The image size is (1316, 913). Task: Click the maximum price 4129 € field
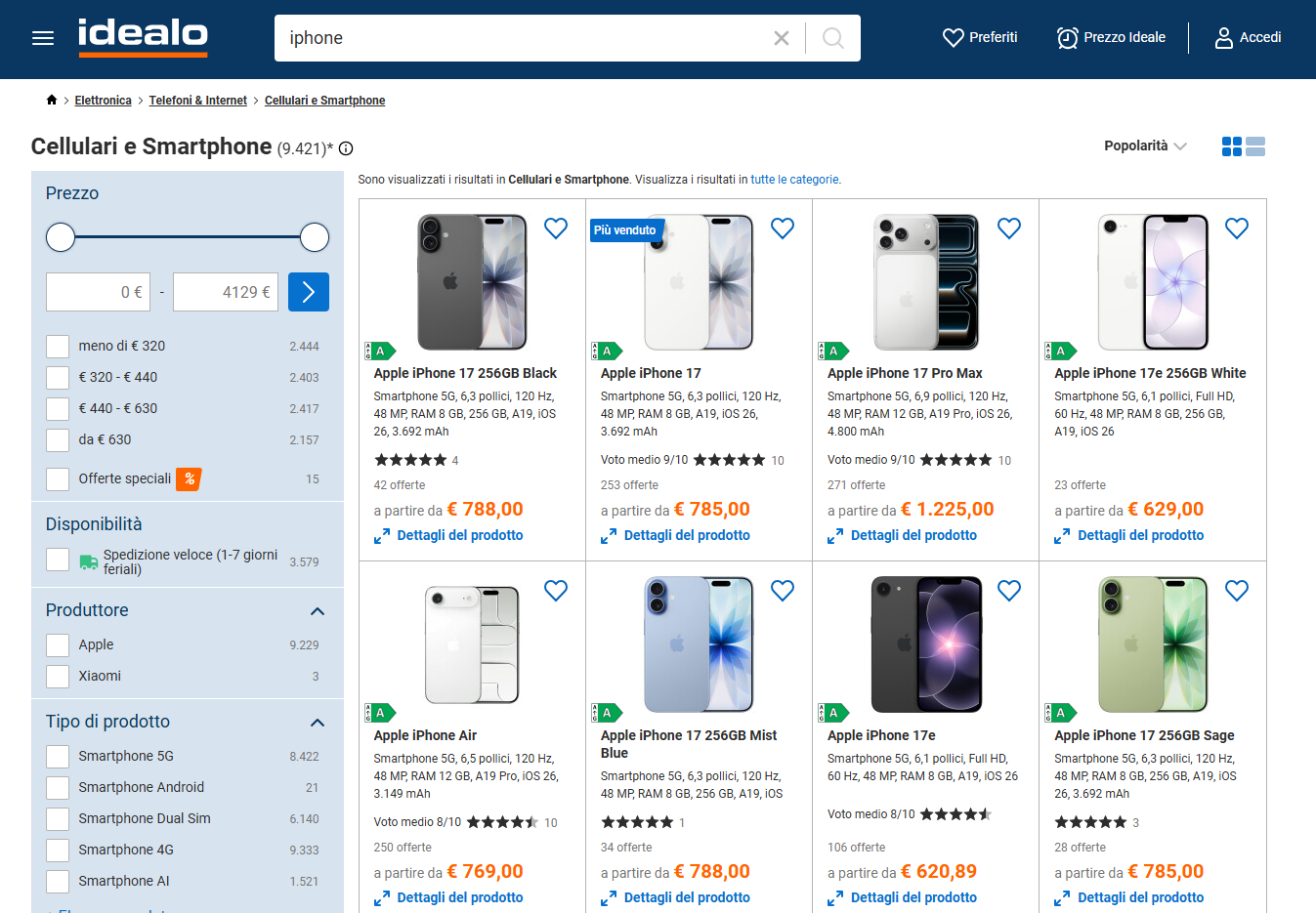pyautogui.click(x=226, y=292)
